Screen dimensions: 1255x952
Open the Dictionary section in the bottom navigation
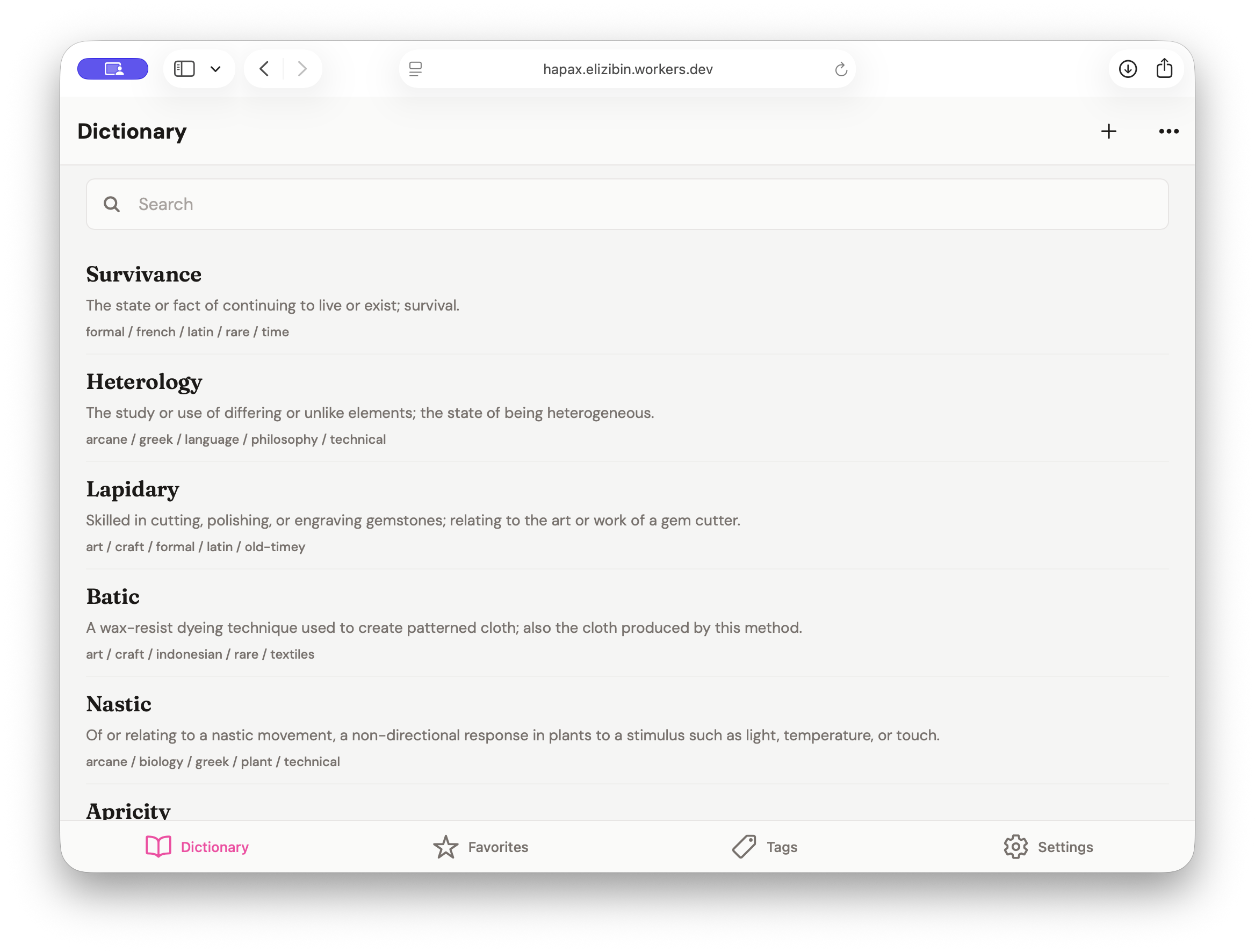pyautogui.click(x=196, y=847)
